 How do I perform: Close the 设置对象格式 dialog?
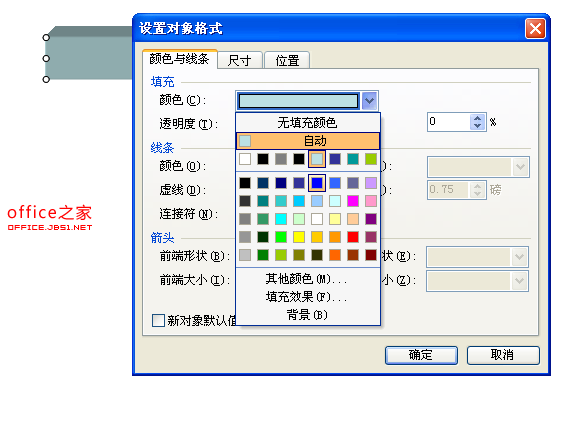click(x=535, y=28)
